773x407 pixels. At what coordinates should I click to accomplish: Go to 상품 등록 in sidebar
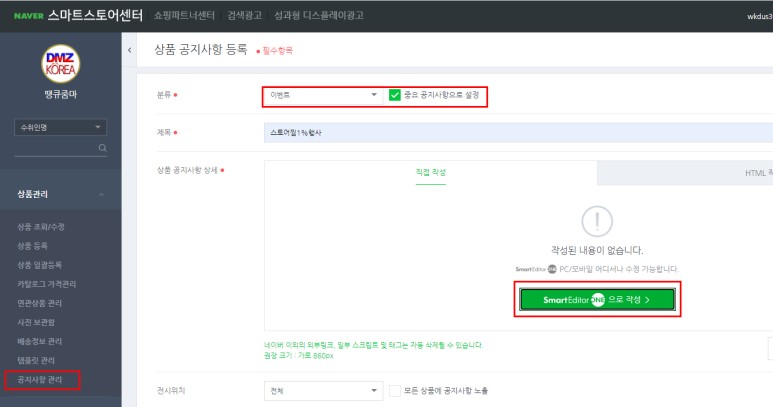coord(33,246)
